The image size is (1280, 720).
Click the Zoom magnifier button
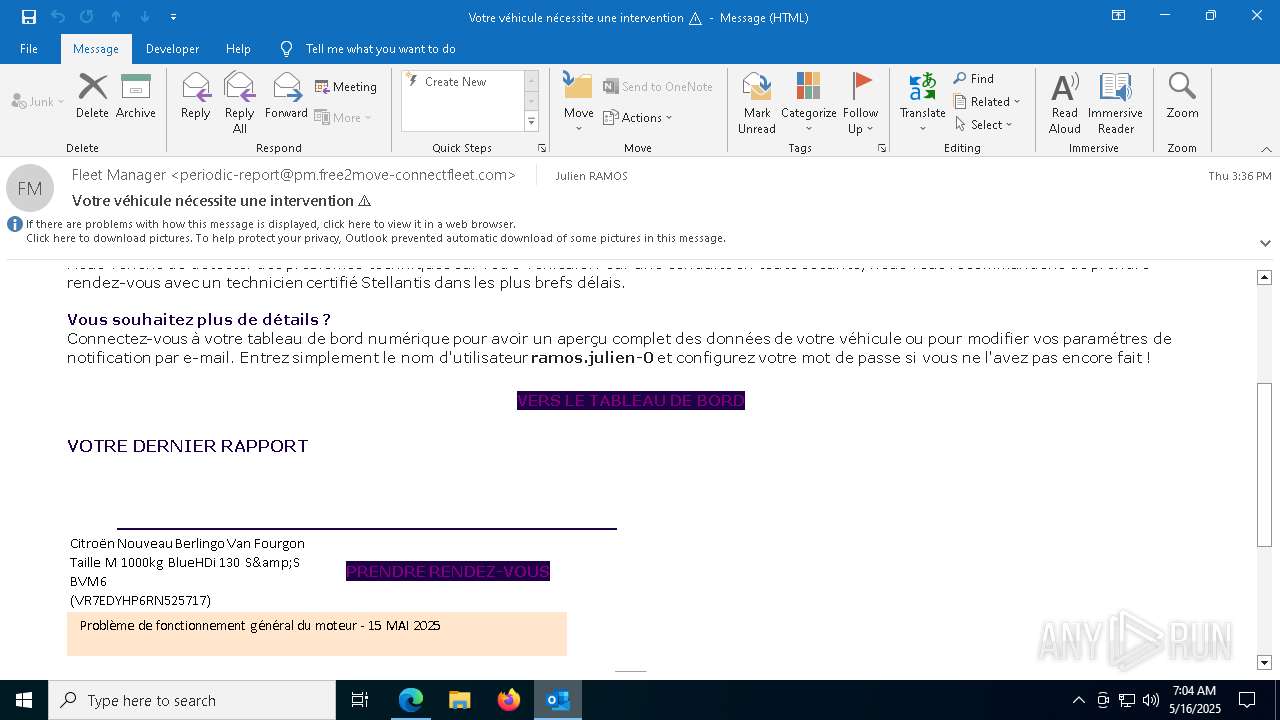tap(1182, 96)
